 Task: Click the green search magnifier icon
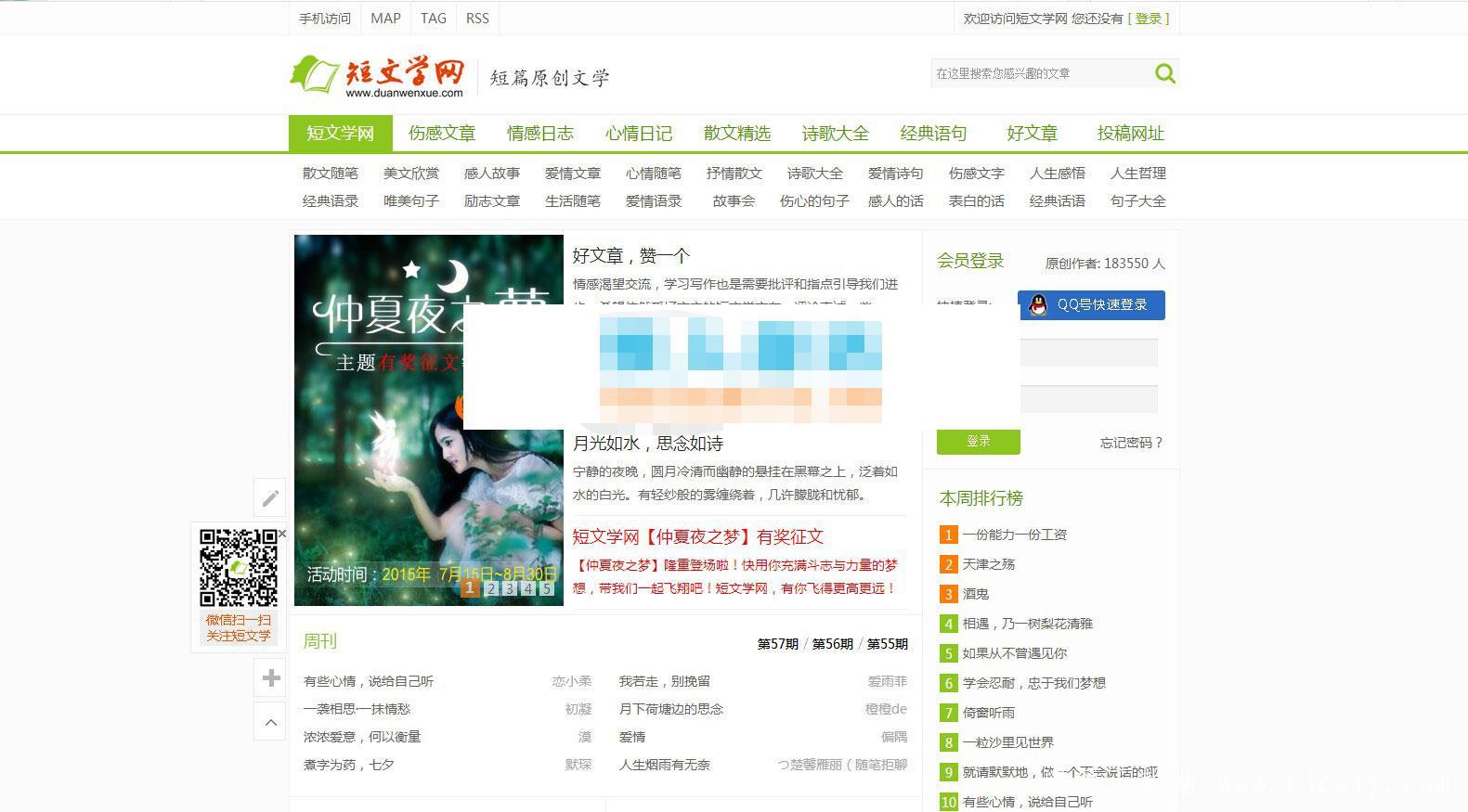point(1164,73)
